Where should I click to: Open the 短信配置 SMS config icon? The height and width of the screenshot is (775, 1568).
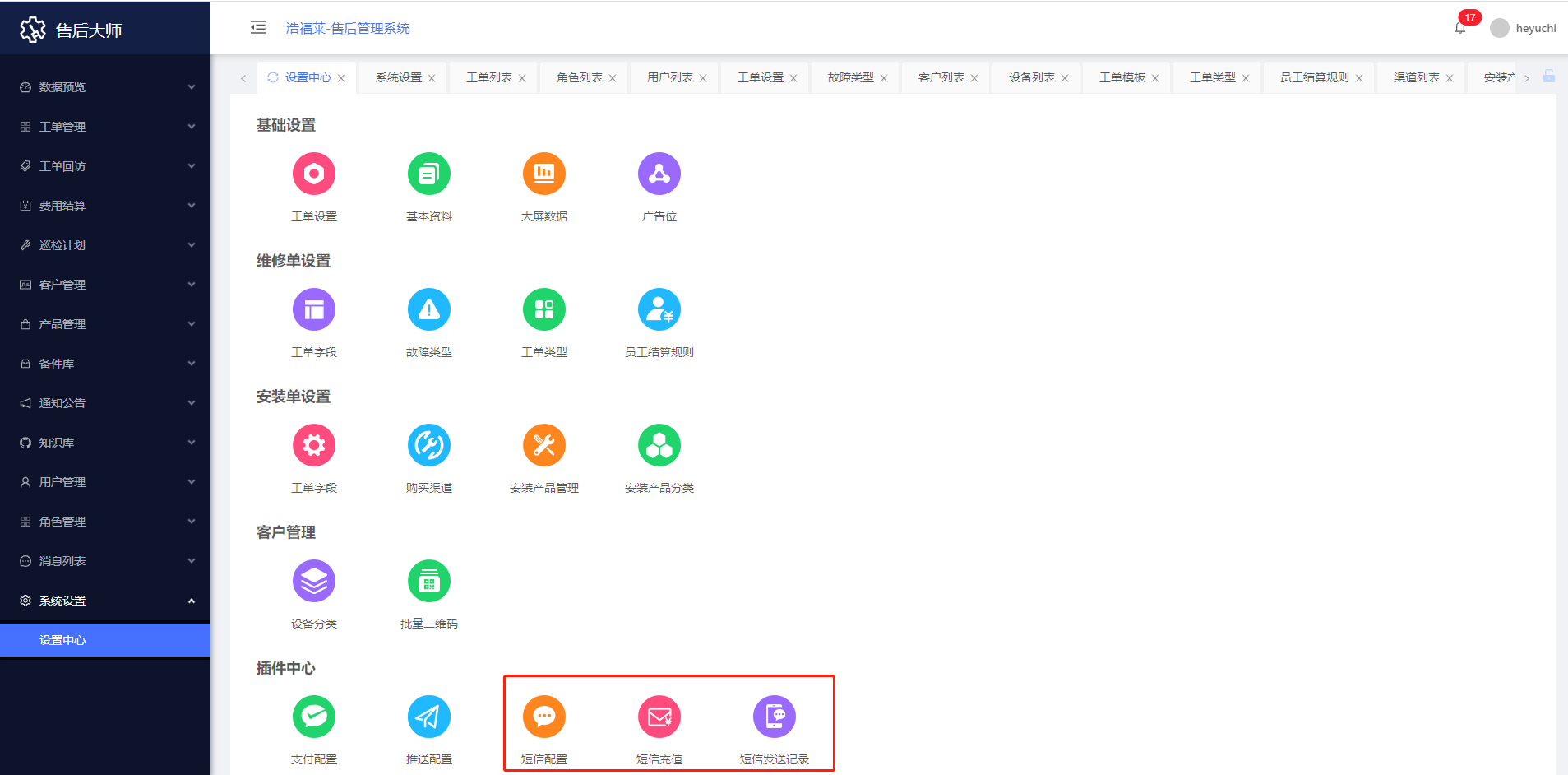point(543,717)
